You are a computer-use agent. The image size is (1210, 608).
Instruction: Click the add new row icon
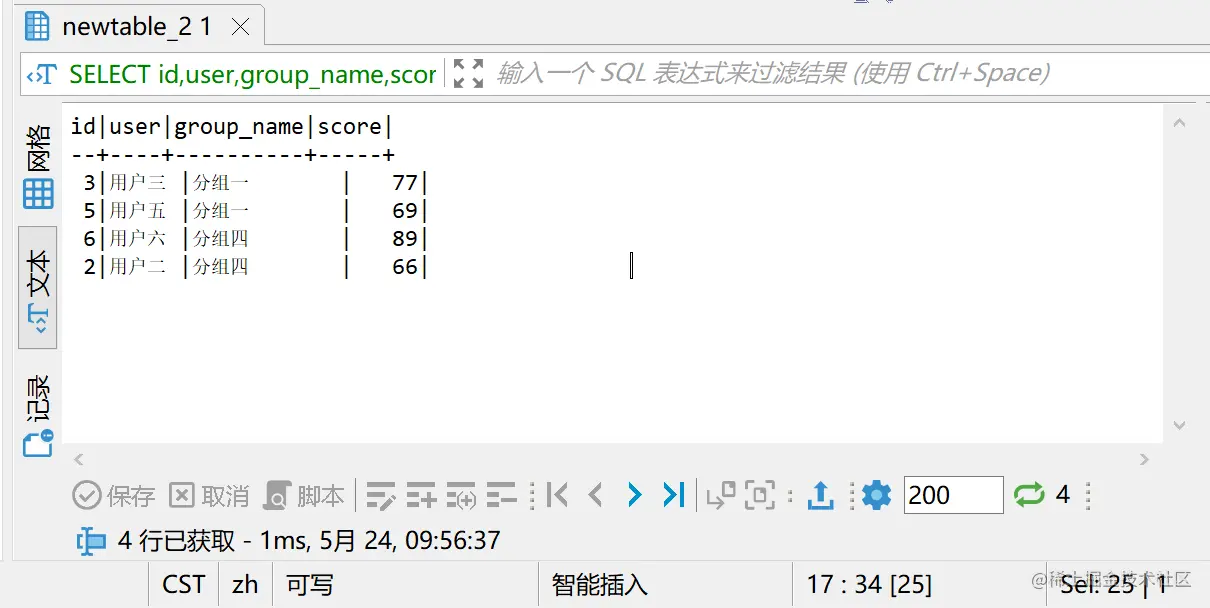[x=421, y=494]
